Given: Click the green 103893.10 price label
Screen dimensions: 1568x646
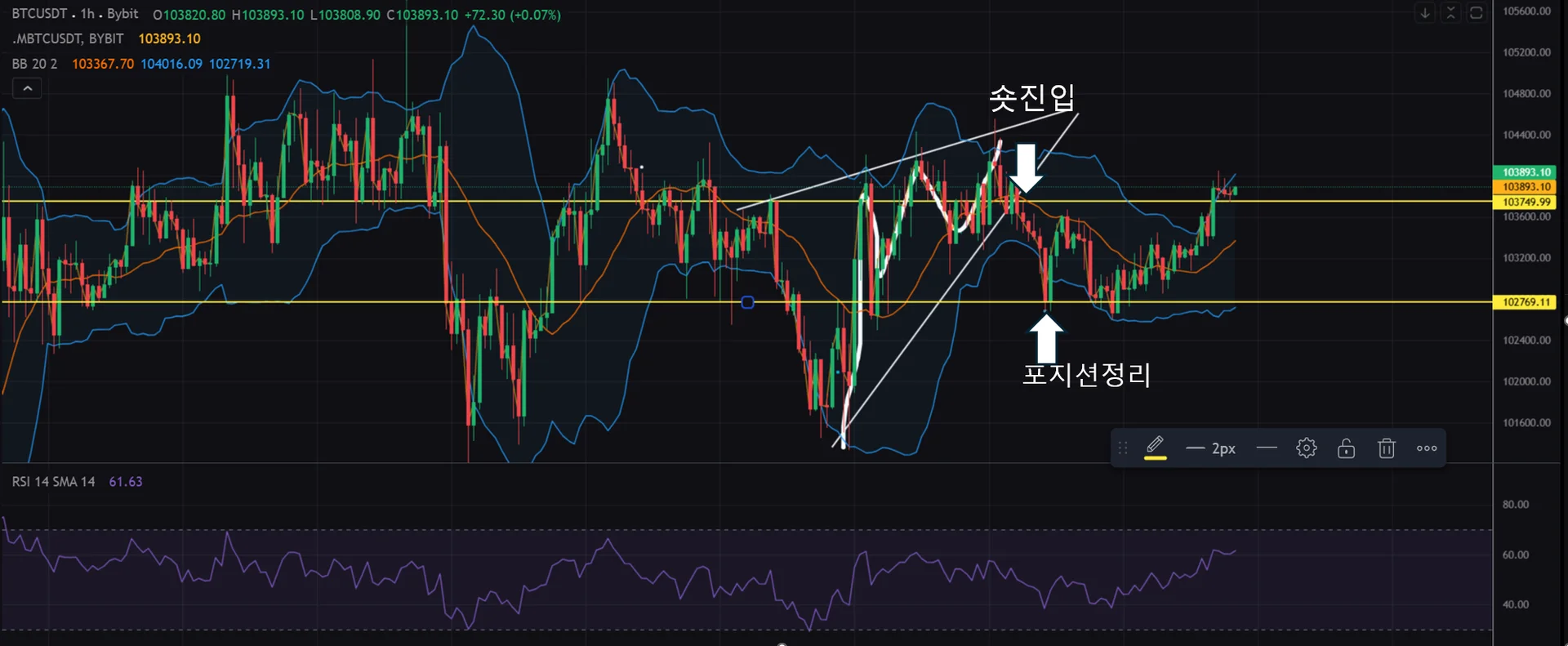Looking at the screenshot, I should tap(1525, 172).
